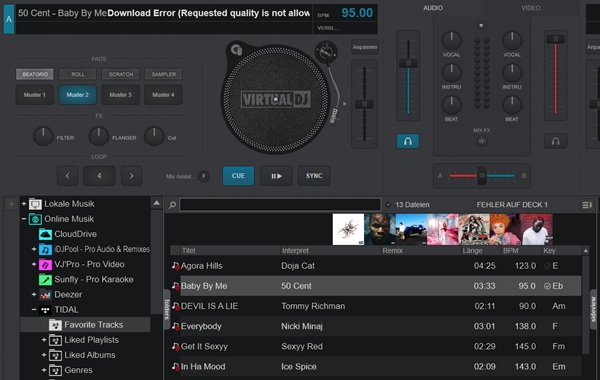Click the Lokale Musik computer icon
This screenshot has height=380, width=600.
click(x=35, y=204)
